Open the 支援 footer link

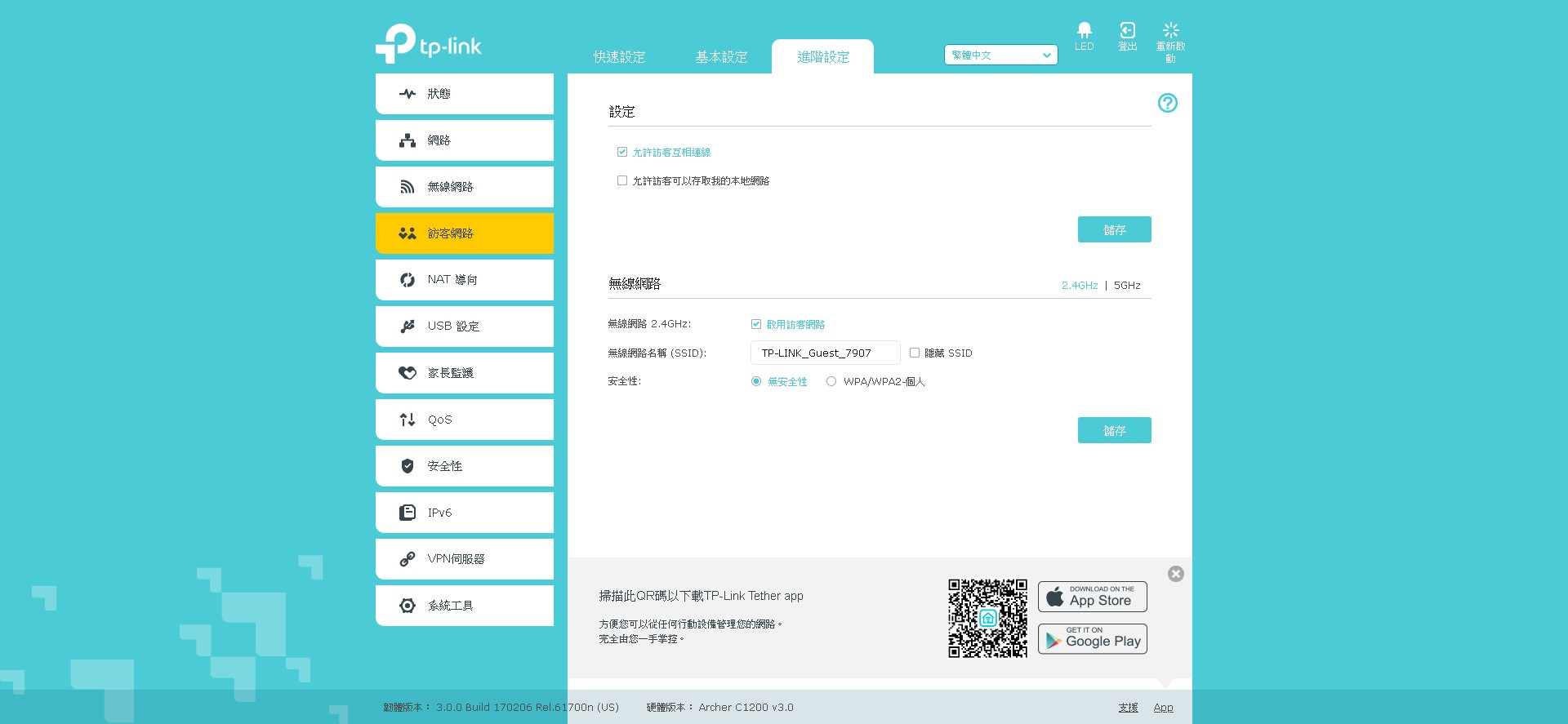(x=1128, y=708)
